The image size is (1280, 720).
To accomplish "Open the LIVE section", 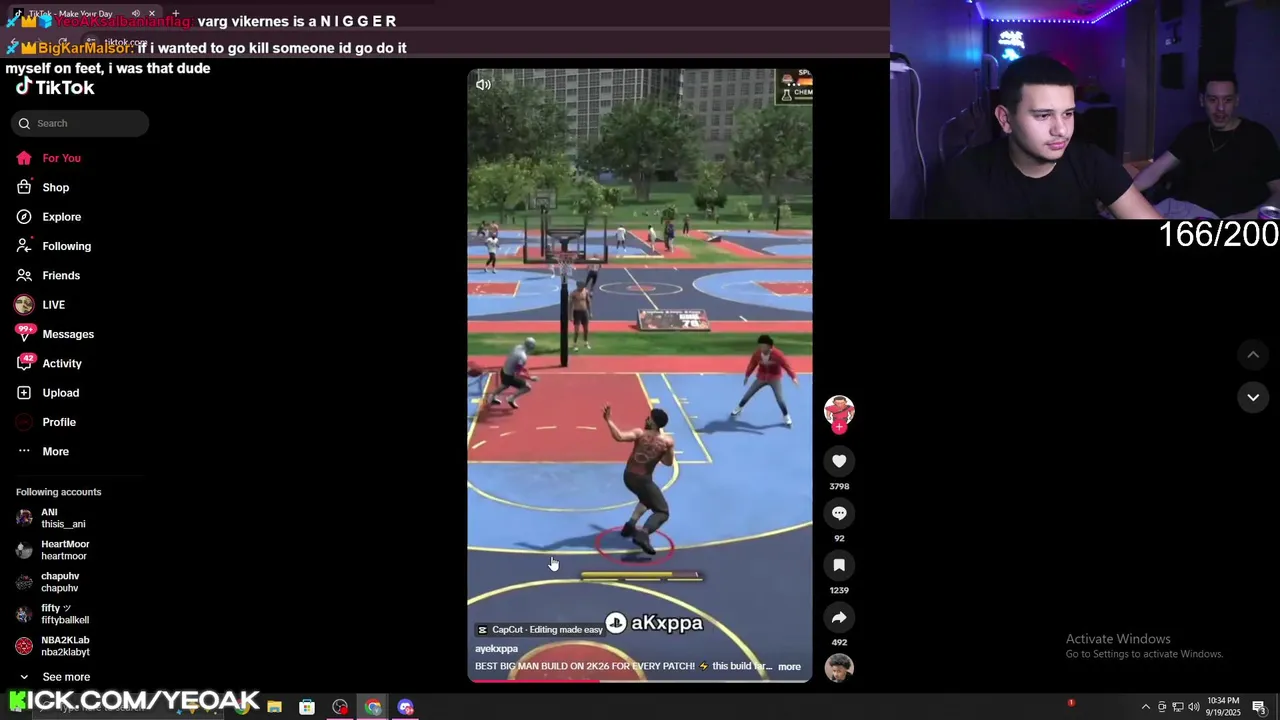I will point(40,305).
